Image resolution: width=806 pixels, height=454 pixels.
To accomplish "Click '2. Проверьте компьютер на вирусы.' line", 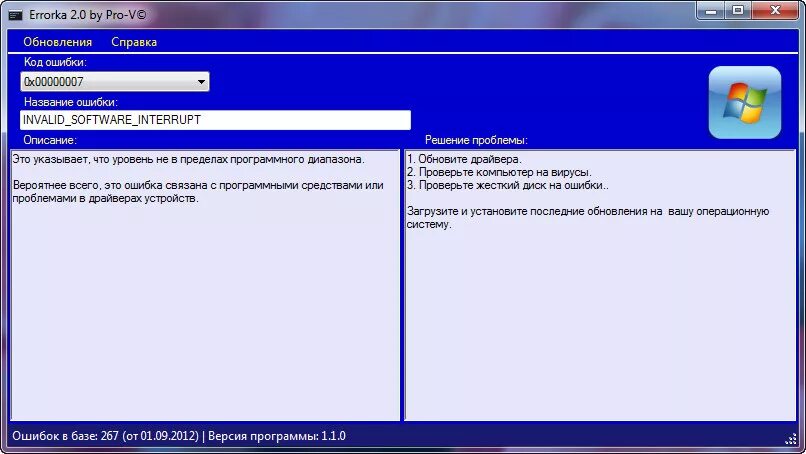I will coord(499,172).
